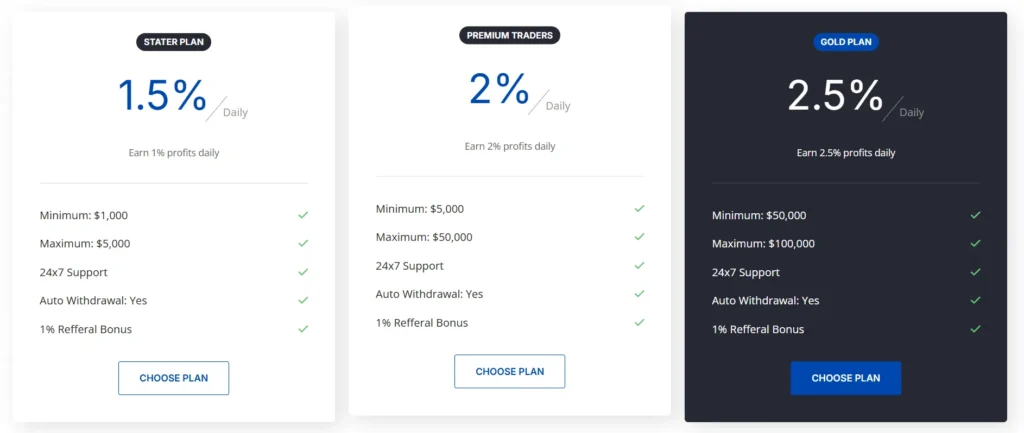The width and height of the screenshot is (1024, 433).
Task: Click Choose Plan under Stater Plan
Action: [x=173, y=378]
